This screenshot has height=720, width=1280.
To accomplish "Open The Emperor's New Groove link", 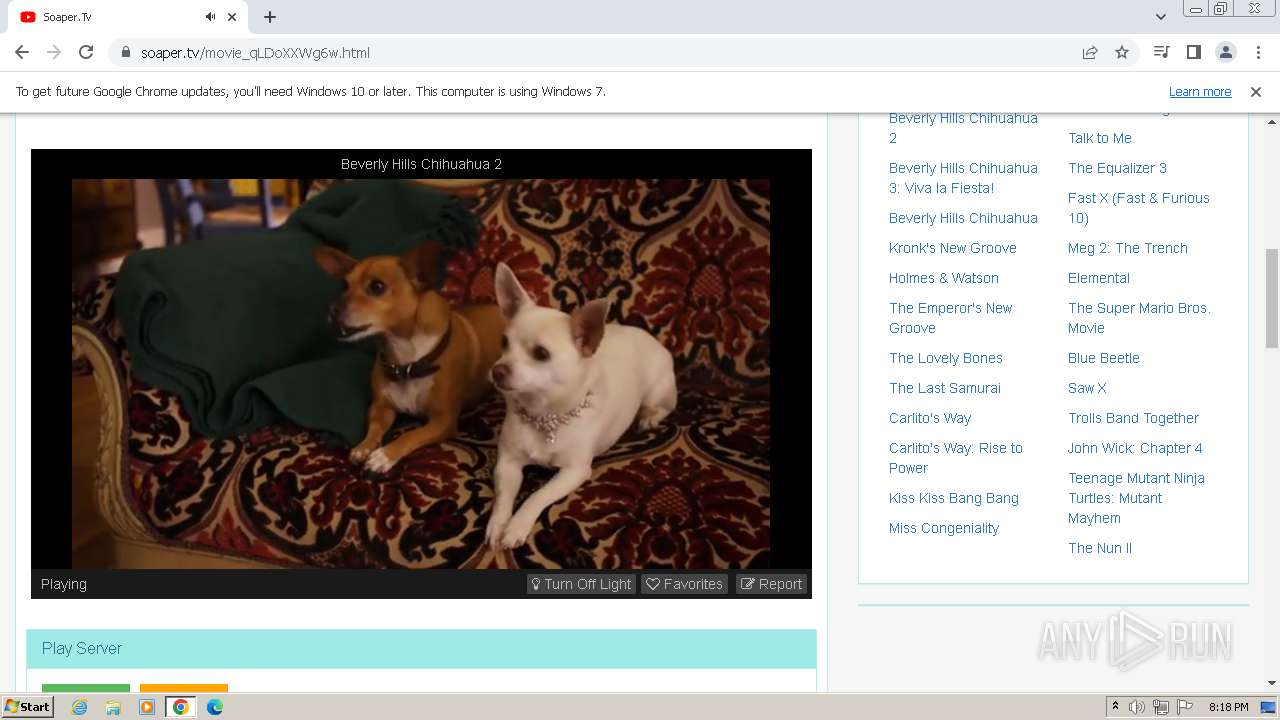I will [x=951, y=318].
